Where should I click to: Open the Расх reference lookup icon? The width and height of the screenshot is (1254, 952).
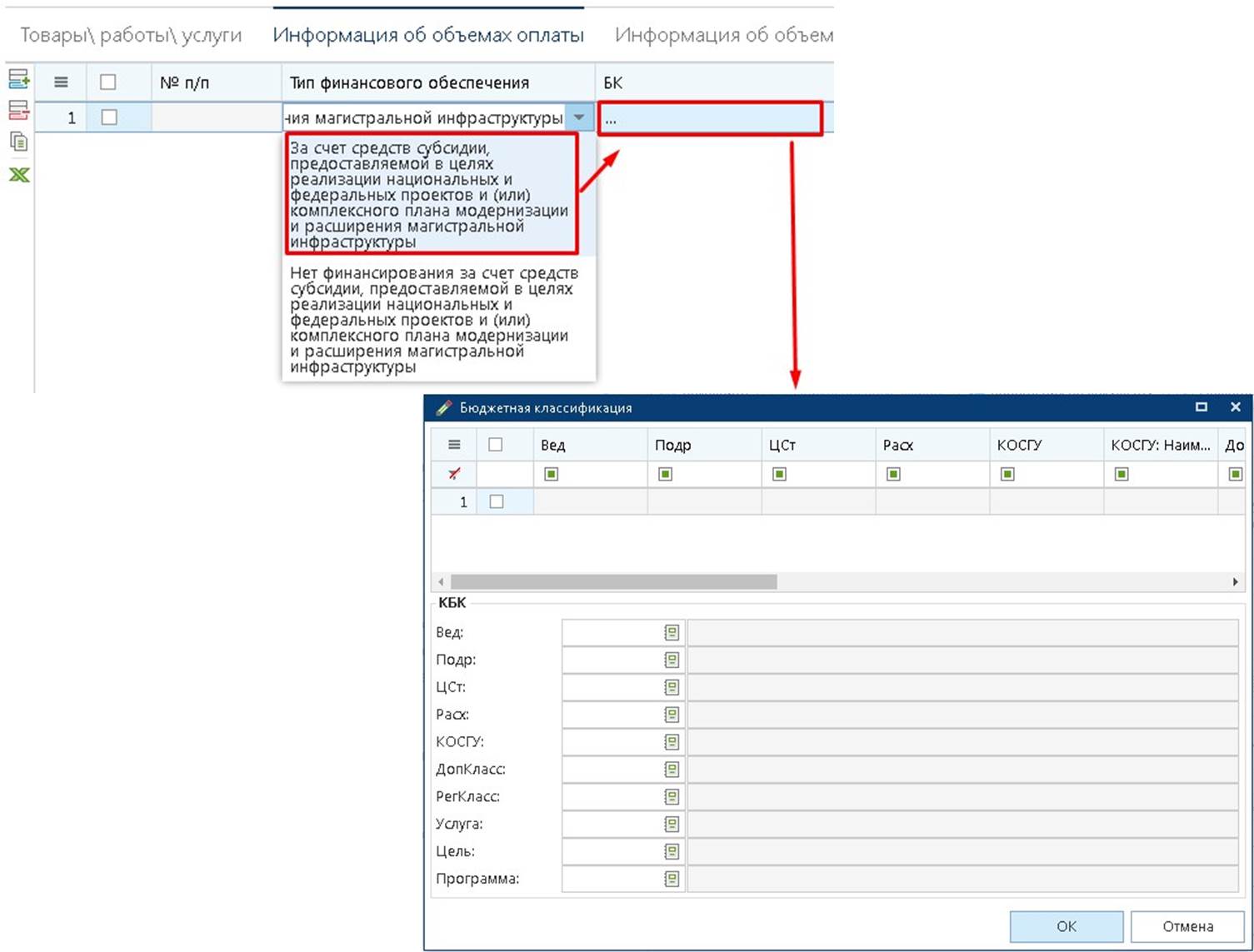[672, 715]
